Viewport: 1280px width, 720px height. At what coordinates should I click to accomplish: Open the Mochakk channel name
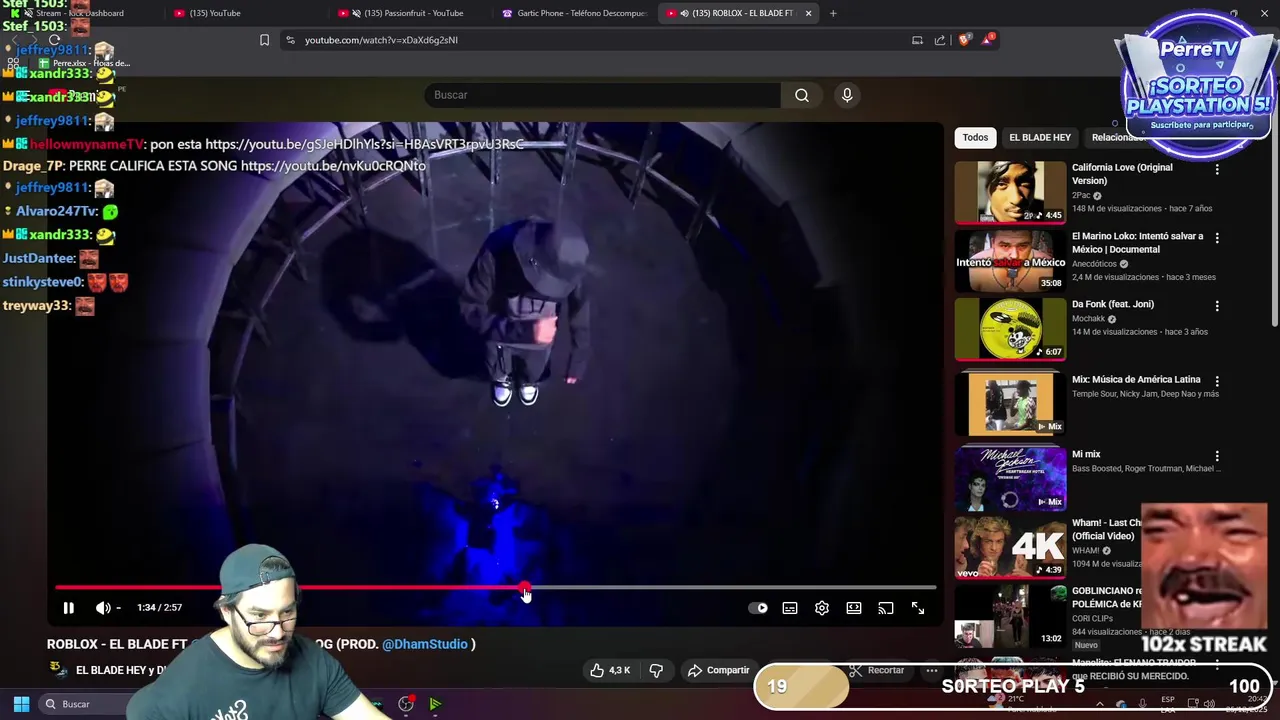tap(1090, 319)
